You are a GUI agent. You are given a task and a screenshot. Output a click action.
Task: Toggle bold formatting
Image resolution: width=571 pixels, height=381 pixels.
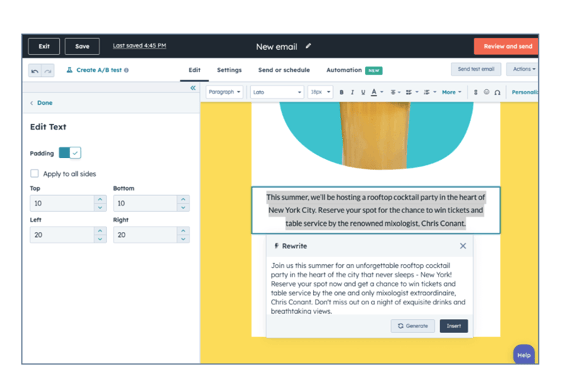pyautogui.click(x=341, y=92)
